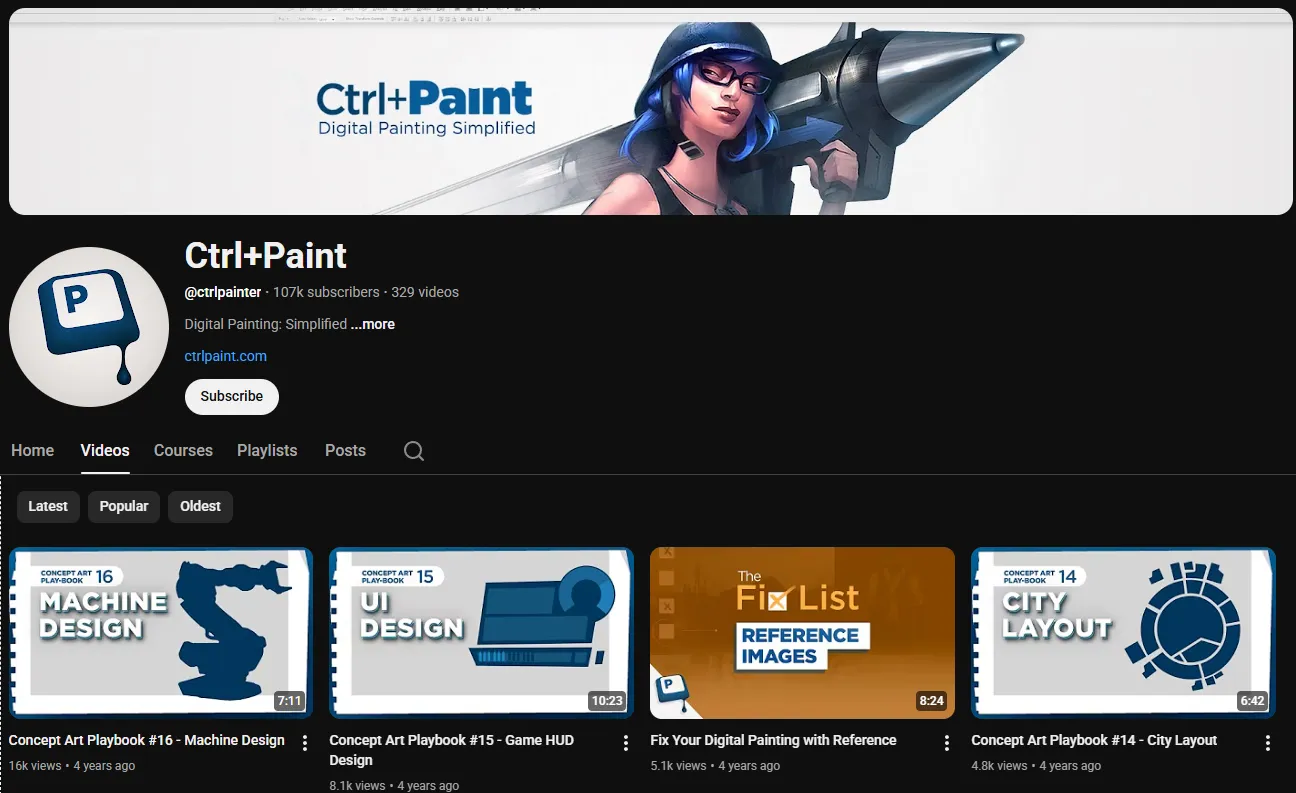Click the Subscribe button
Viewport: 1296px width, 793px height.
(231, 397)
